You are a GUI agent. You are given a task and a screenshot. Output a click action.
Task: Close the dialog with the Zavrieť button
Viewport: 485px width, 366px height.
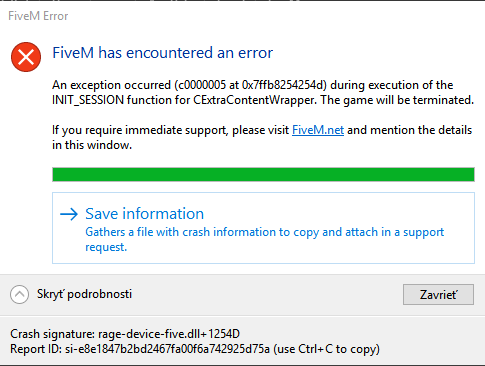point(438,294)
